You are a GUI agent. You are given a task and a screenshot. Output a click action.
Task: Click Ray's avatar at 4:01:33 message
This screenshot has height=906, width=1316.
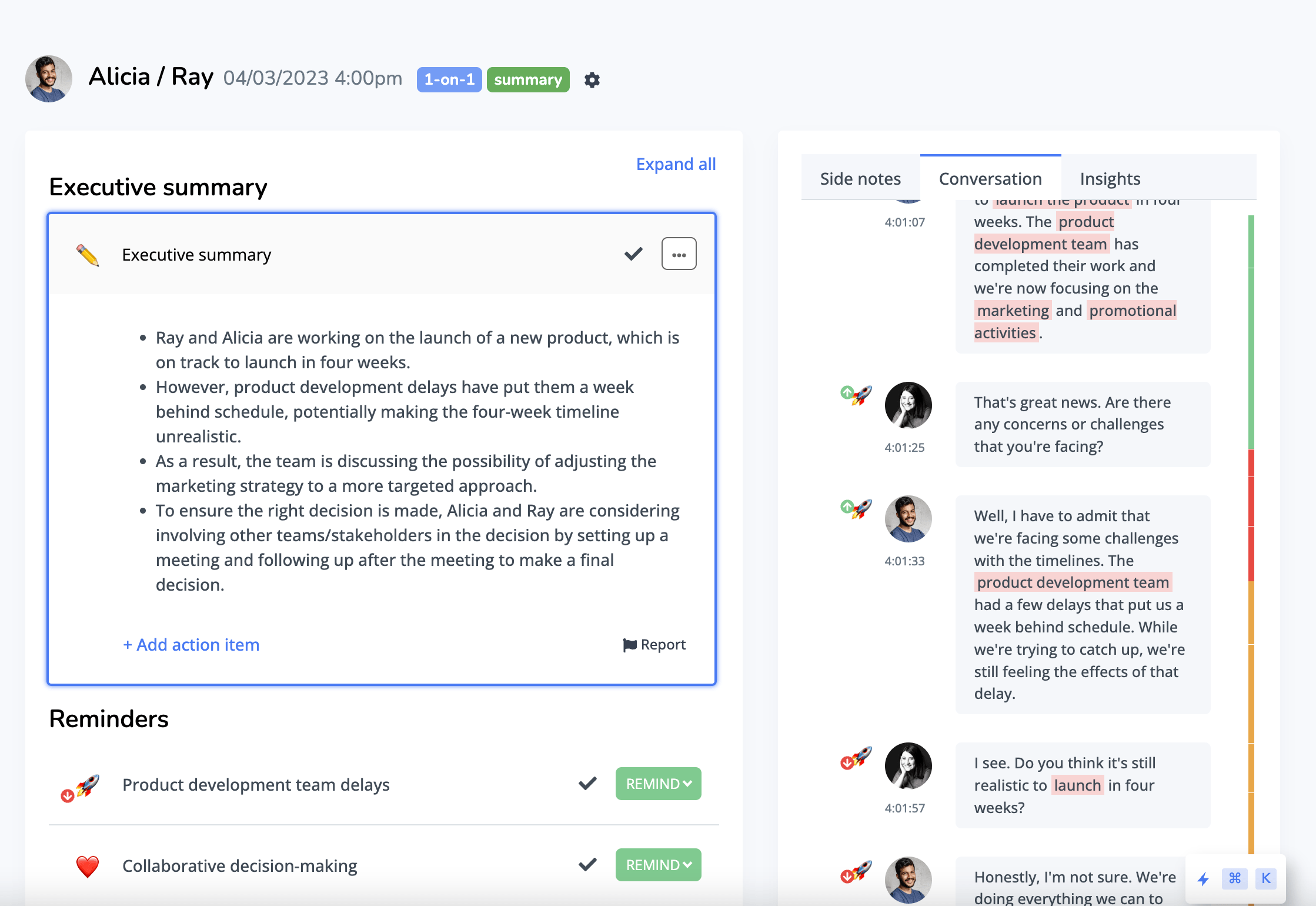pos(908,519)
